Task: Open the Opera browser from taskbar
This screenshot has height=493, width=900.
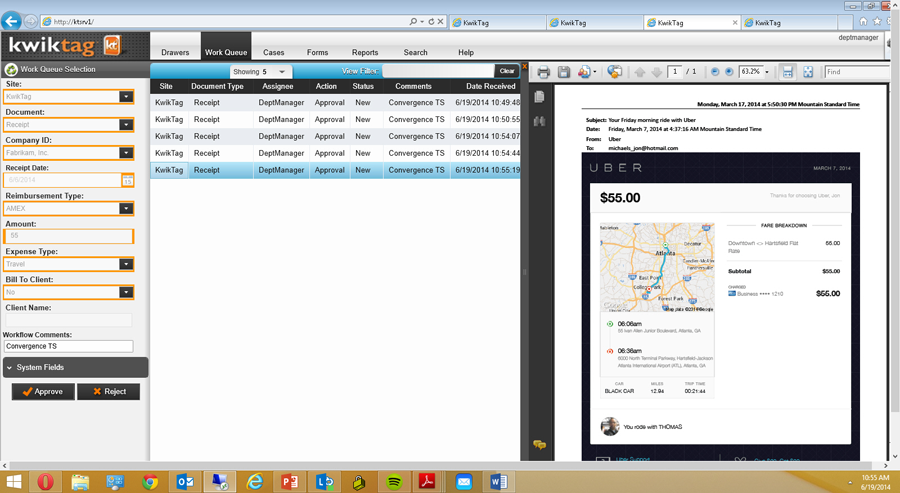Action: (45, 482)
